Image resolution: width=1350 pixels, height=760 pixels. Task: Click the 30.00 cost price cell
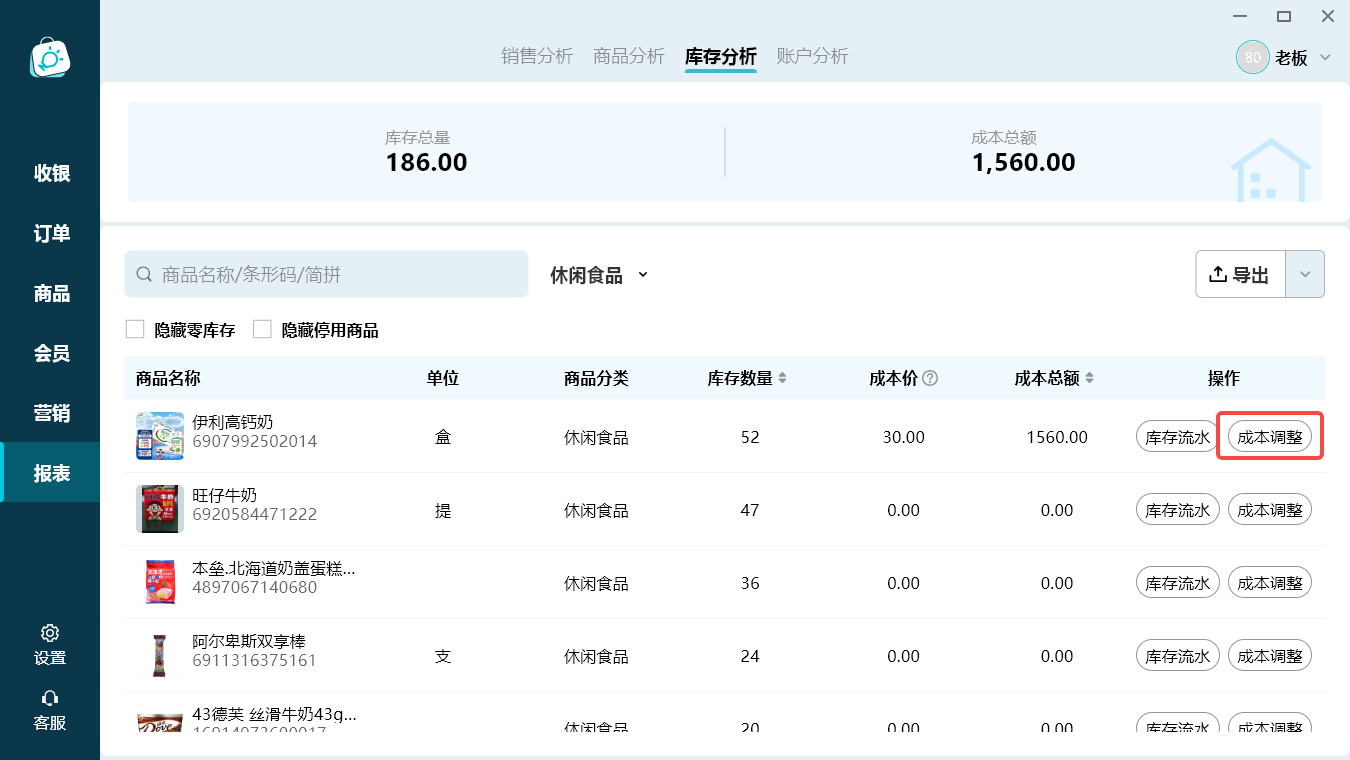[x=903, y=437]
